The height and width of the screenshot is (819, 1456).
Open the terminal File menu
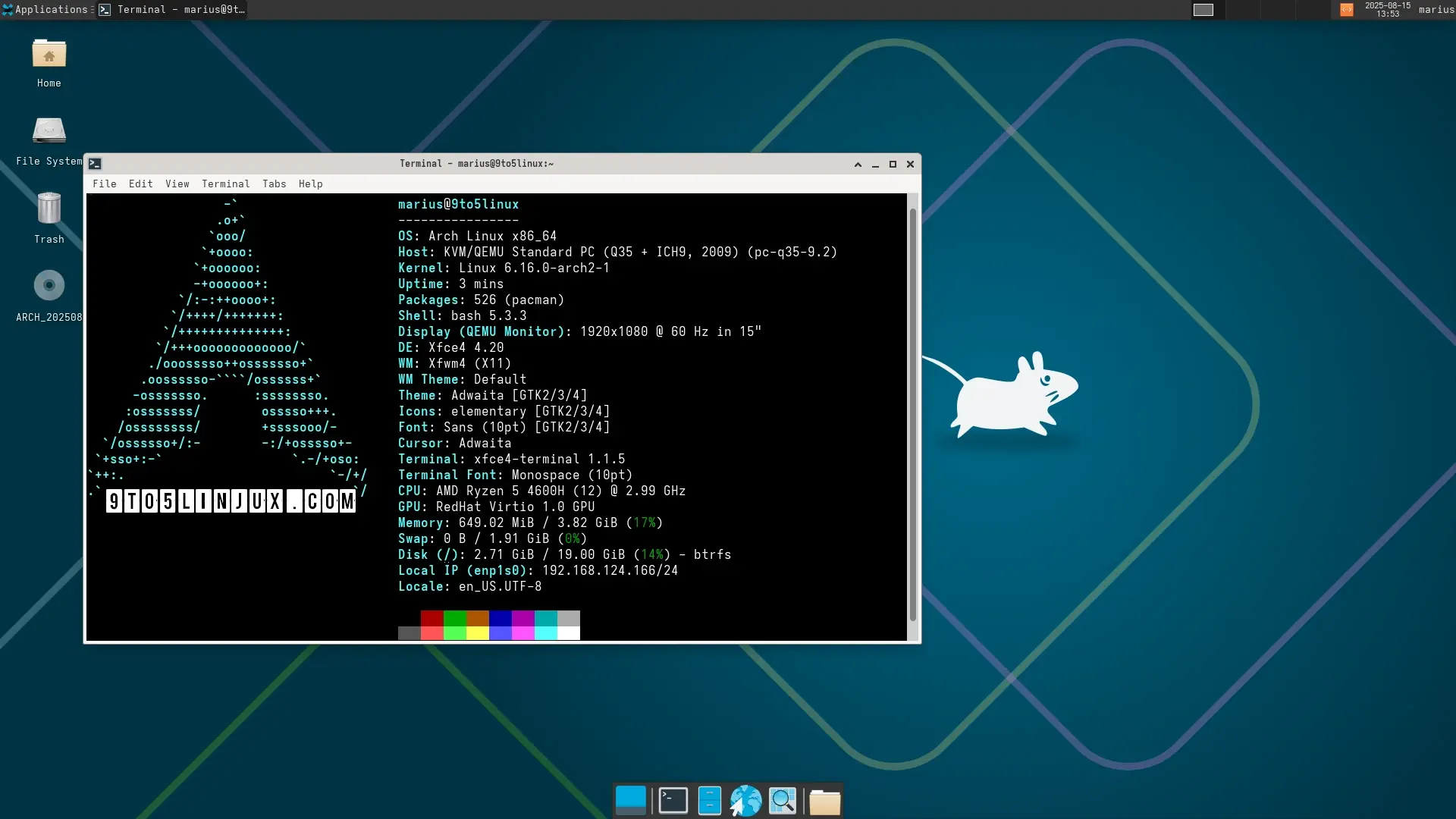click(105, 184)
